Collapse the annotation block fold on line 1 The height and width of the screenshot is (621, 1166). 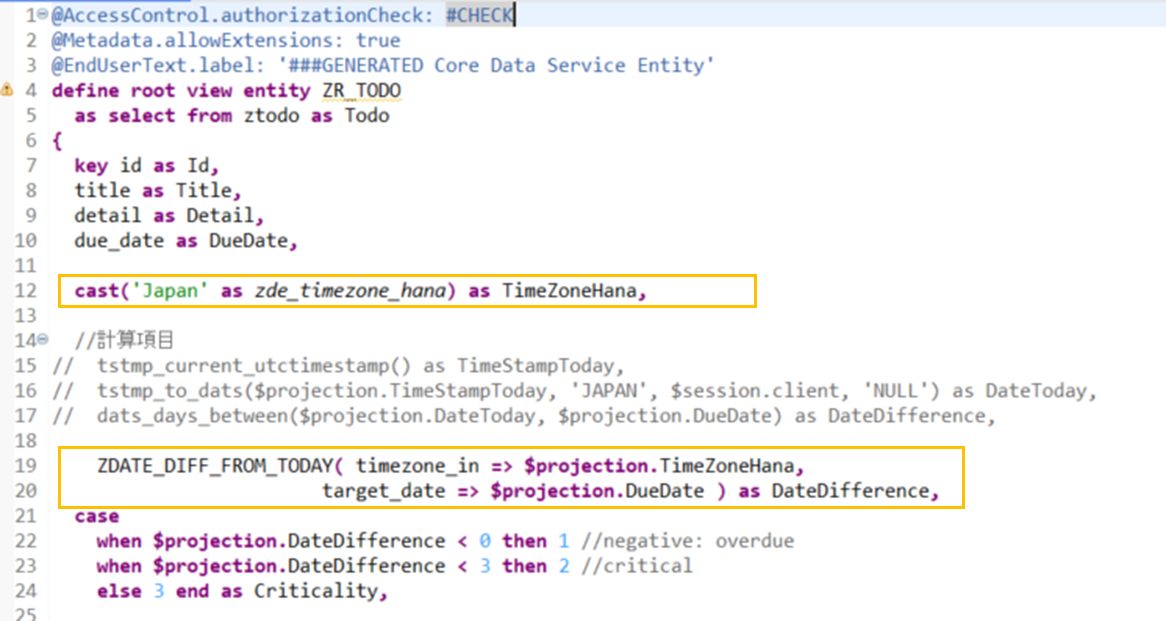[43, 14]
